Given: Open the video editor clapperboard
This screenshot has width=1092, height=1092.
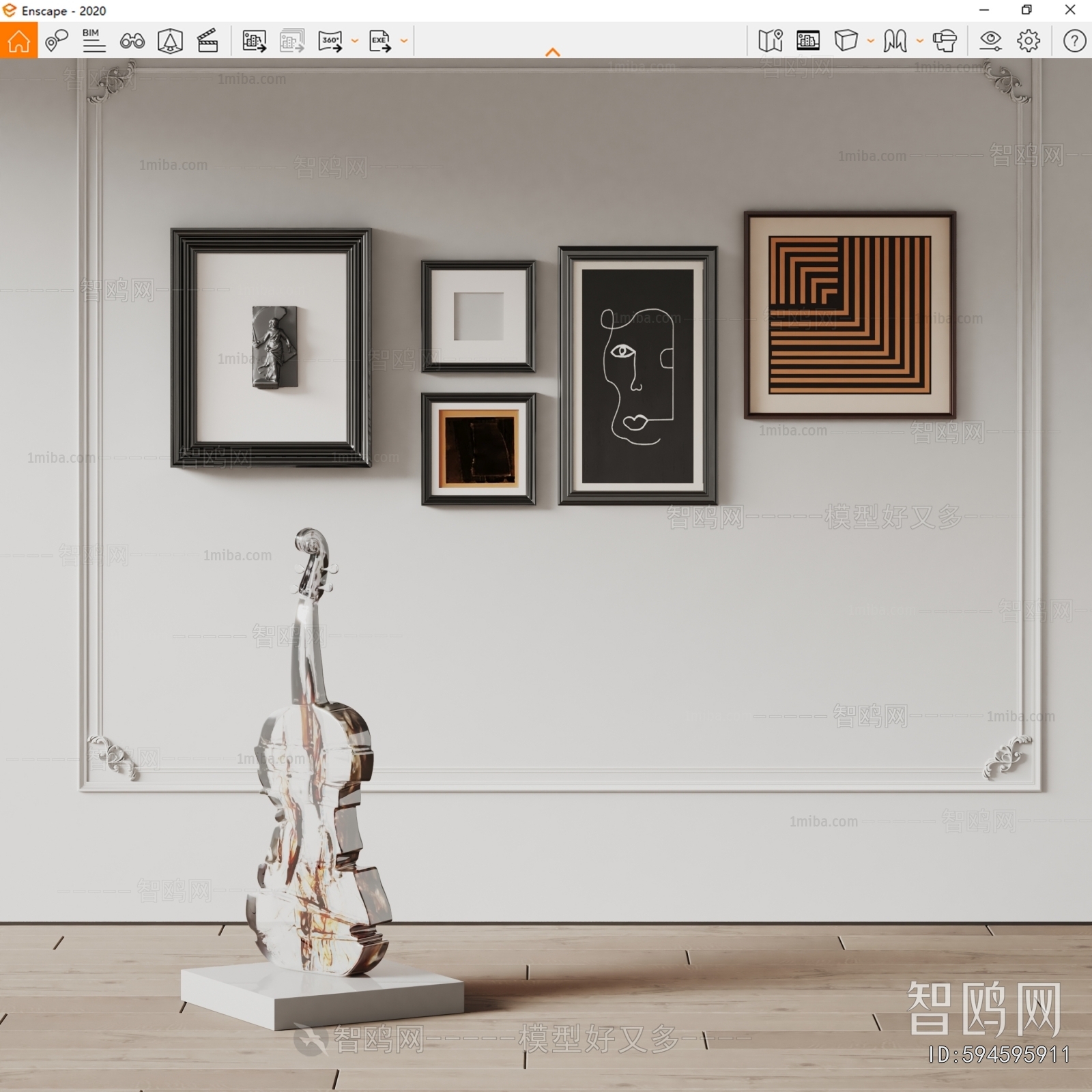Looking at the screenshot, I should click(x=207, y=41).
